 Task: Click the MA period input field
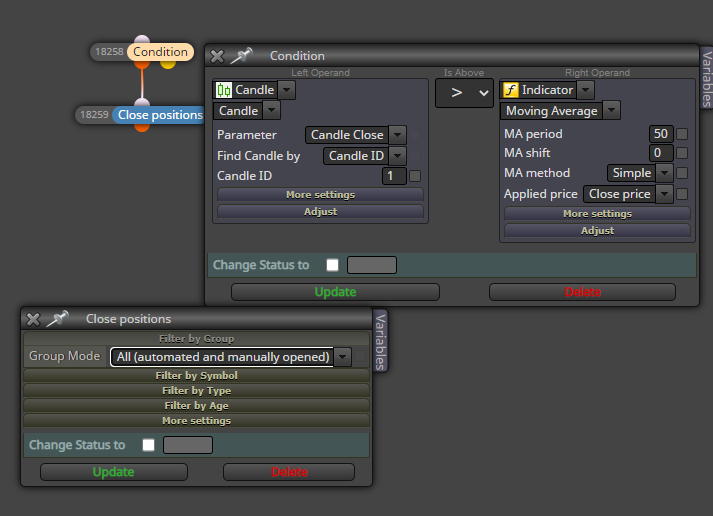click(661, 134)
